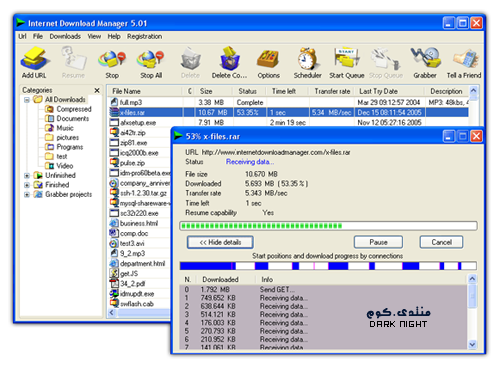Viewport: 500px width, 368px height.
Task: Click the Add URL toolbar icon
Action: click(35, 59)
